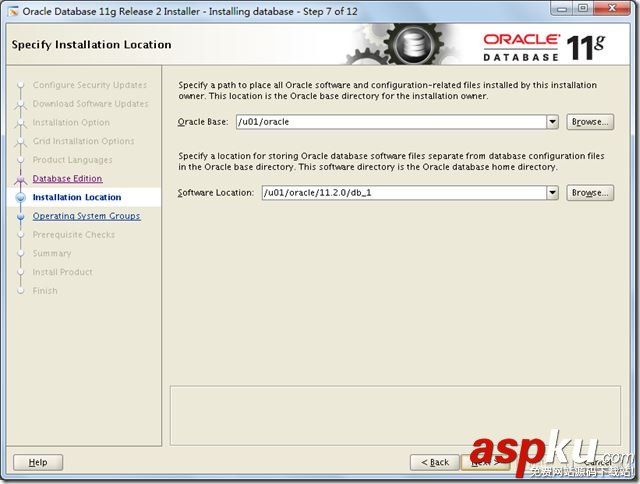Click the Installation Location step bullet icon

tap(21, 198)
